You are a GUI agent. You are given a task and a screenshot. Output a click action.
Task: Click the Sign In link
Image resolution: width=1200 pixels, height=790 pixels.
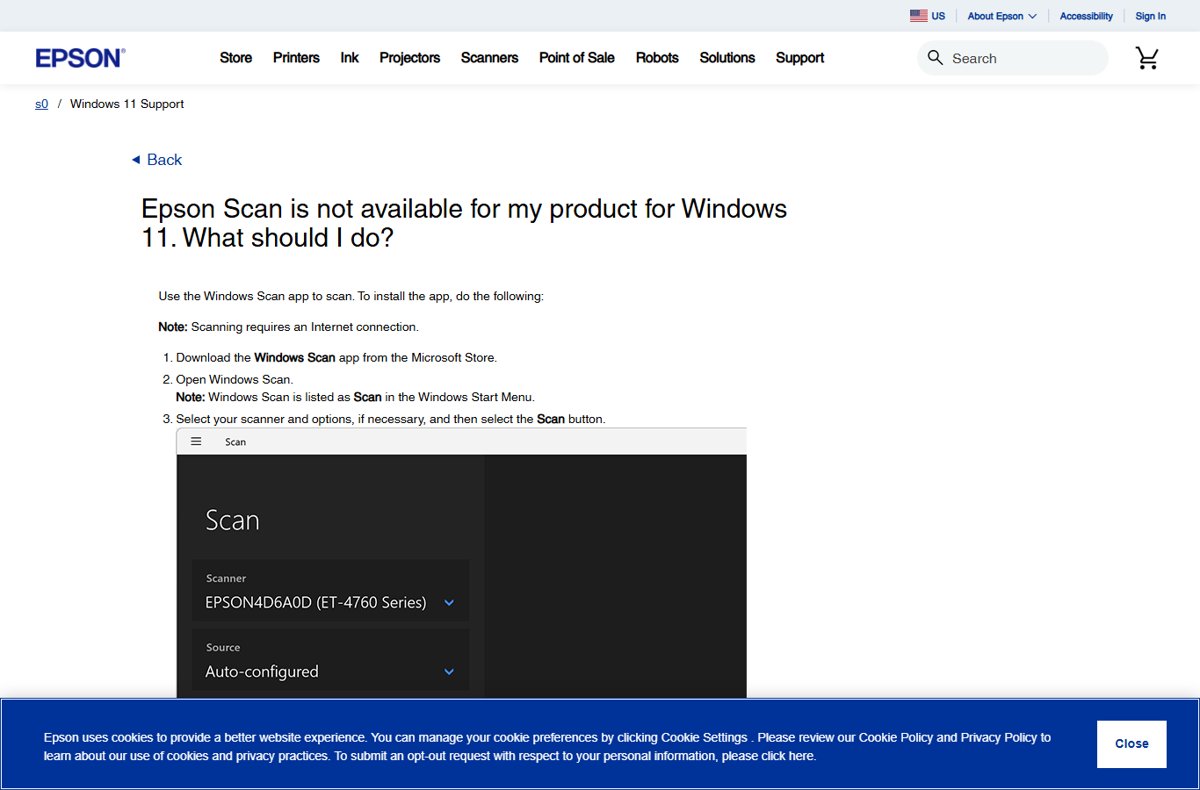pyautogui.click(x=1150, y=16)
